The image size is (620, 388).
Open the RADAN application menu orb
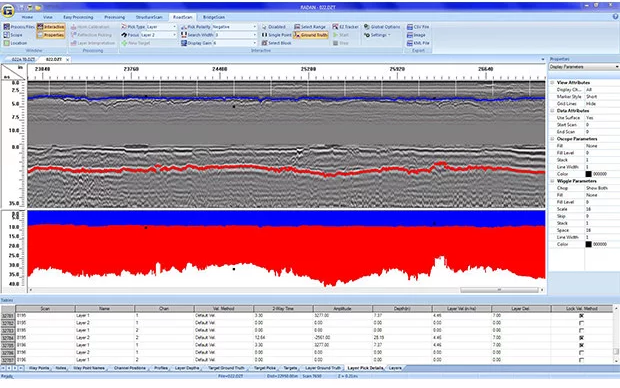click(8, 11)
